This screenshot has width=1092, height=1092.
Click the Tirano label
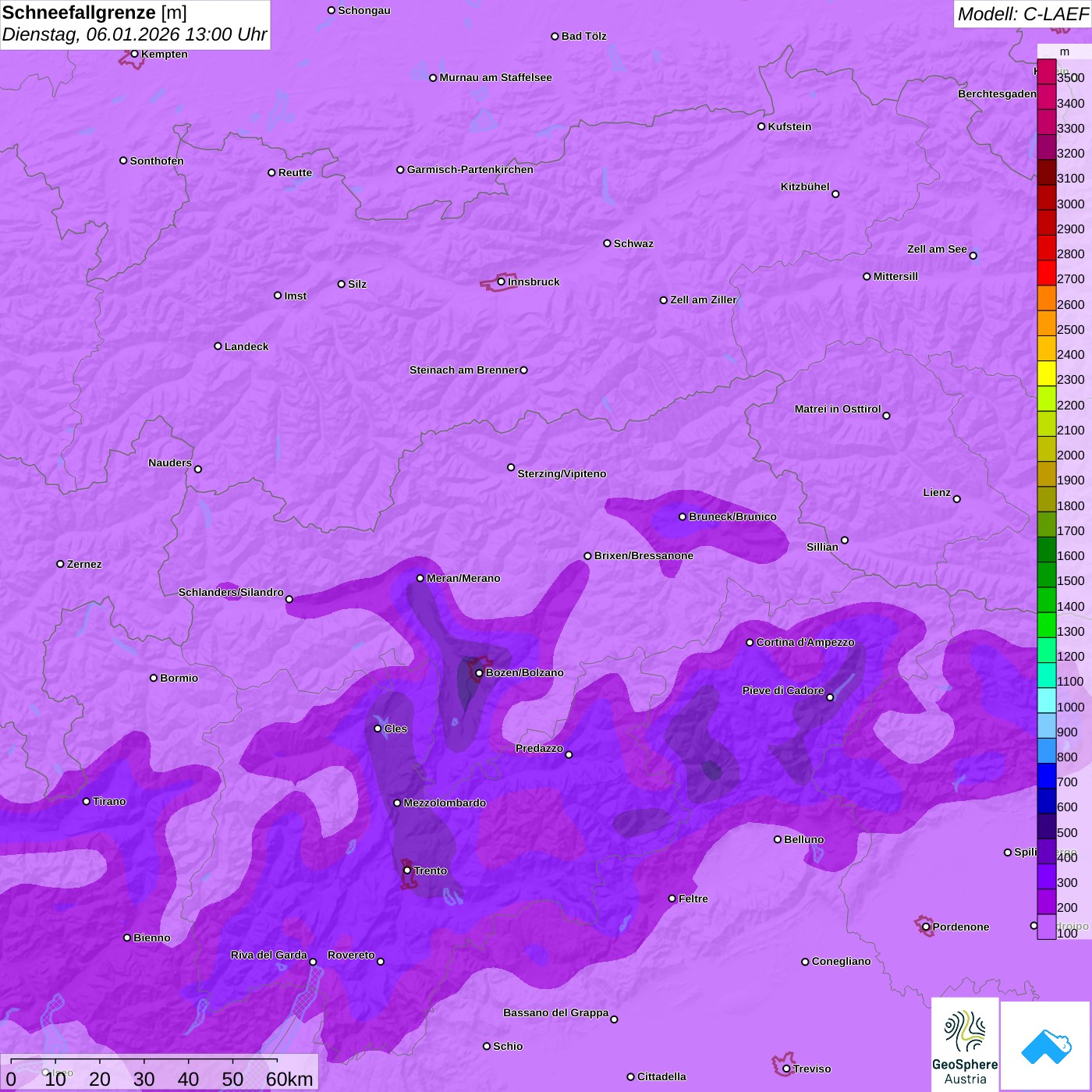(109, 801)
